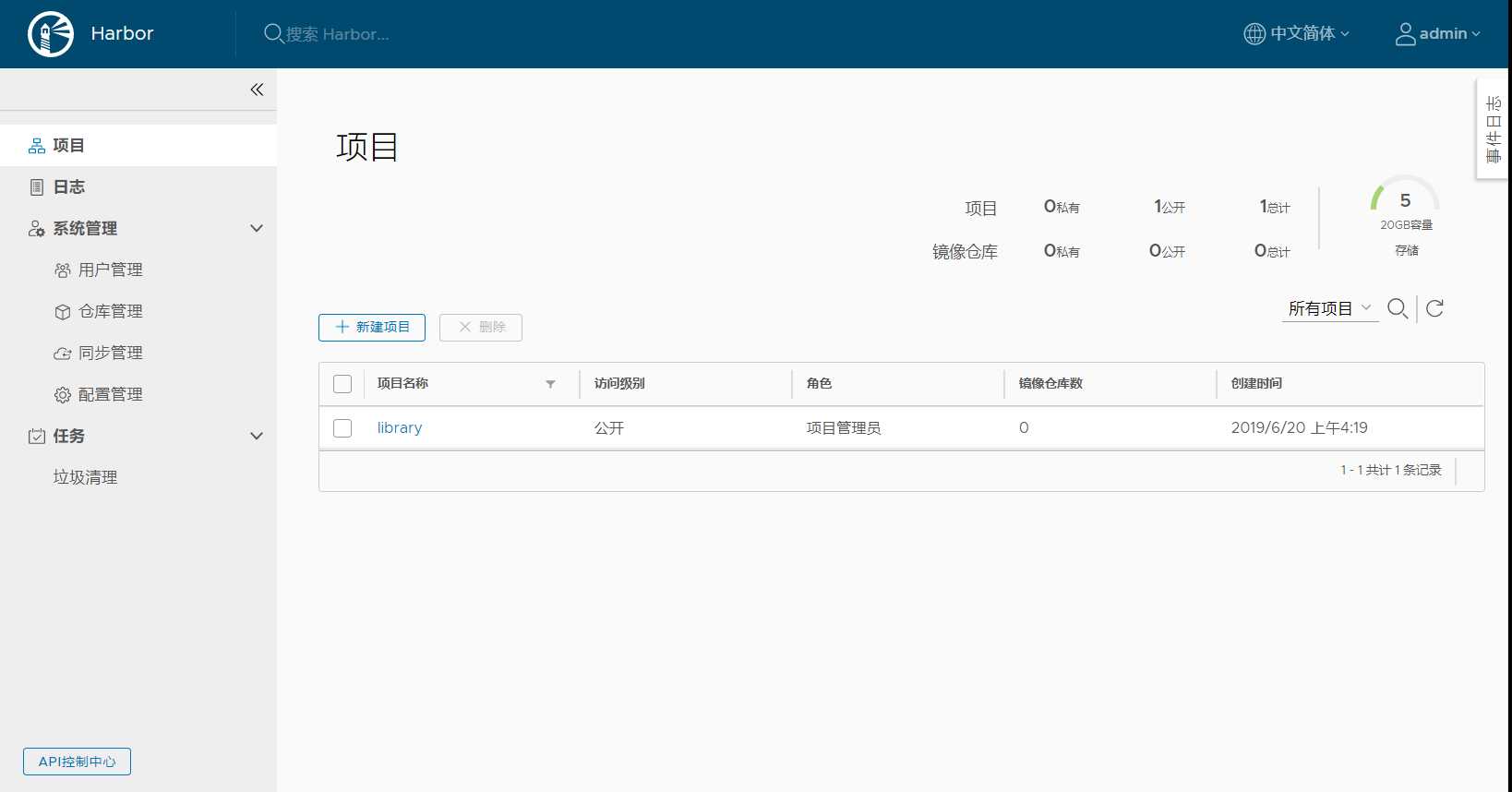Click the 日志 log icon

coord(37,187)
